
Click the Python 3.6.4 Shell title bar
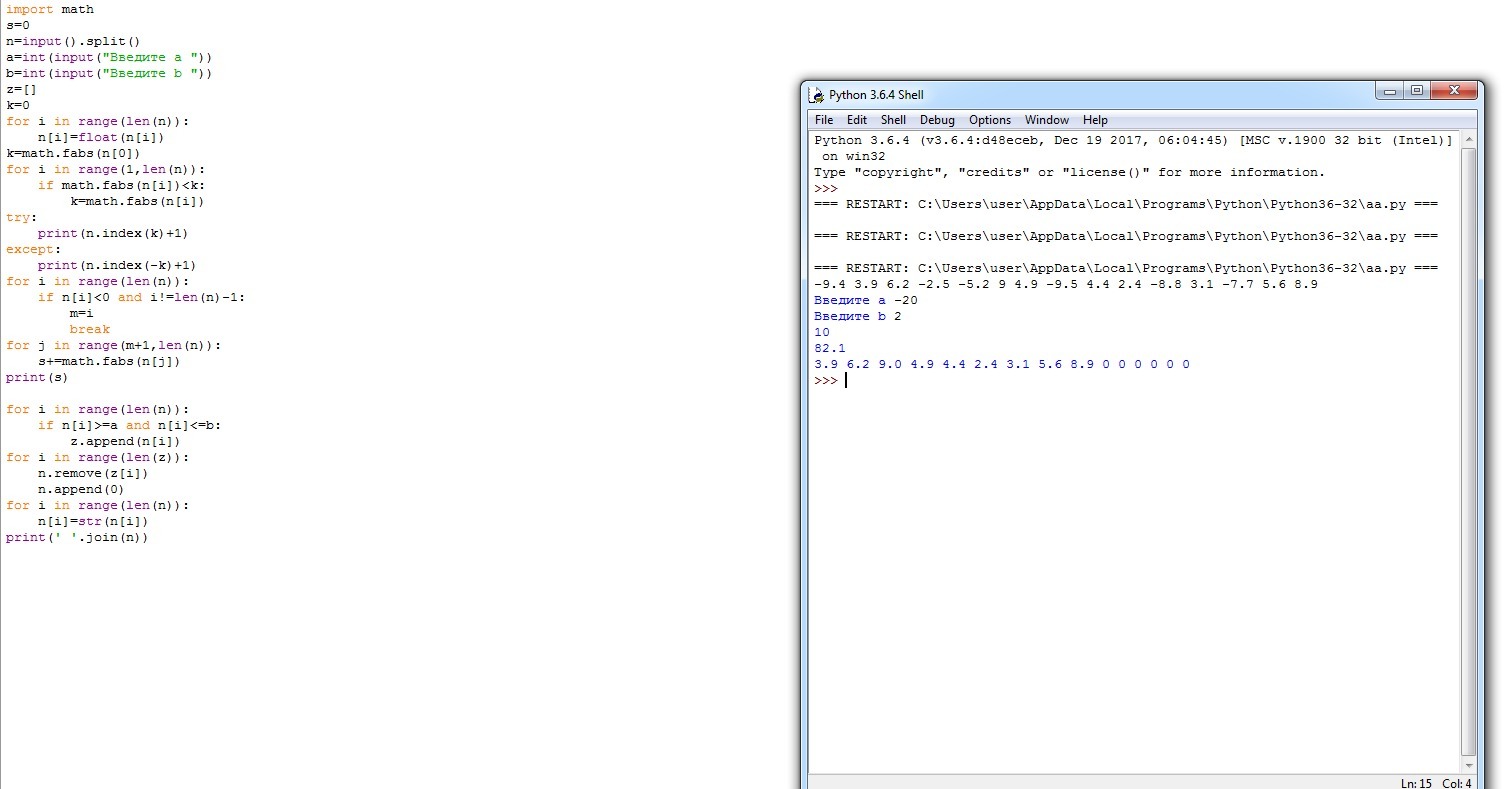click(1100, 95)
